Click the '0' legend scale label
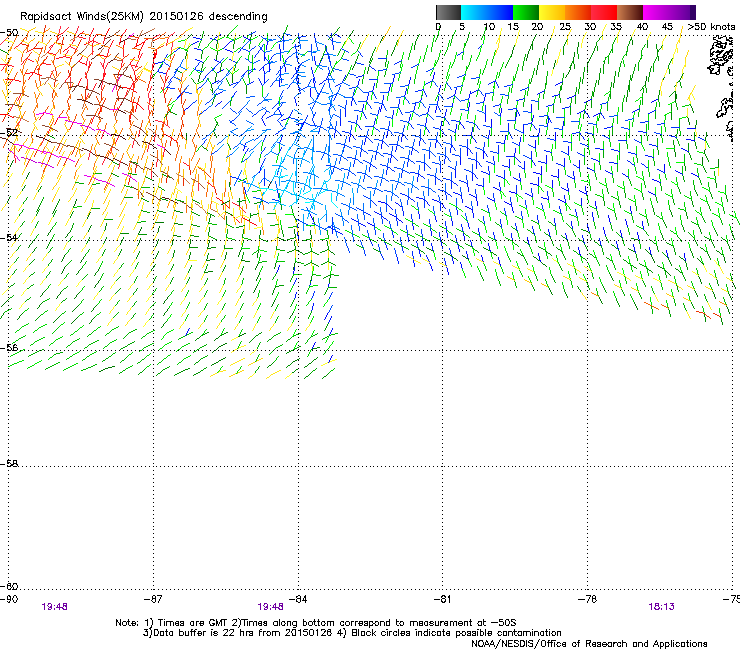Screen dimensions: 740x650 pos(438,27)
